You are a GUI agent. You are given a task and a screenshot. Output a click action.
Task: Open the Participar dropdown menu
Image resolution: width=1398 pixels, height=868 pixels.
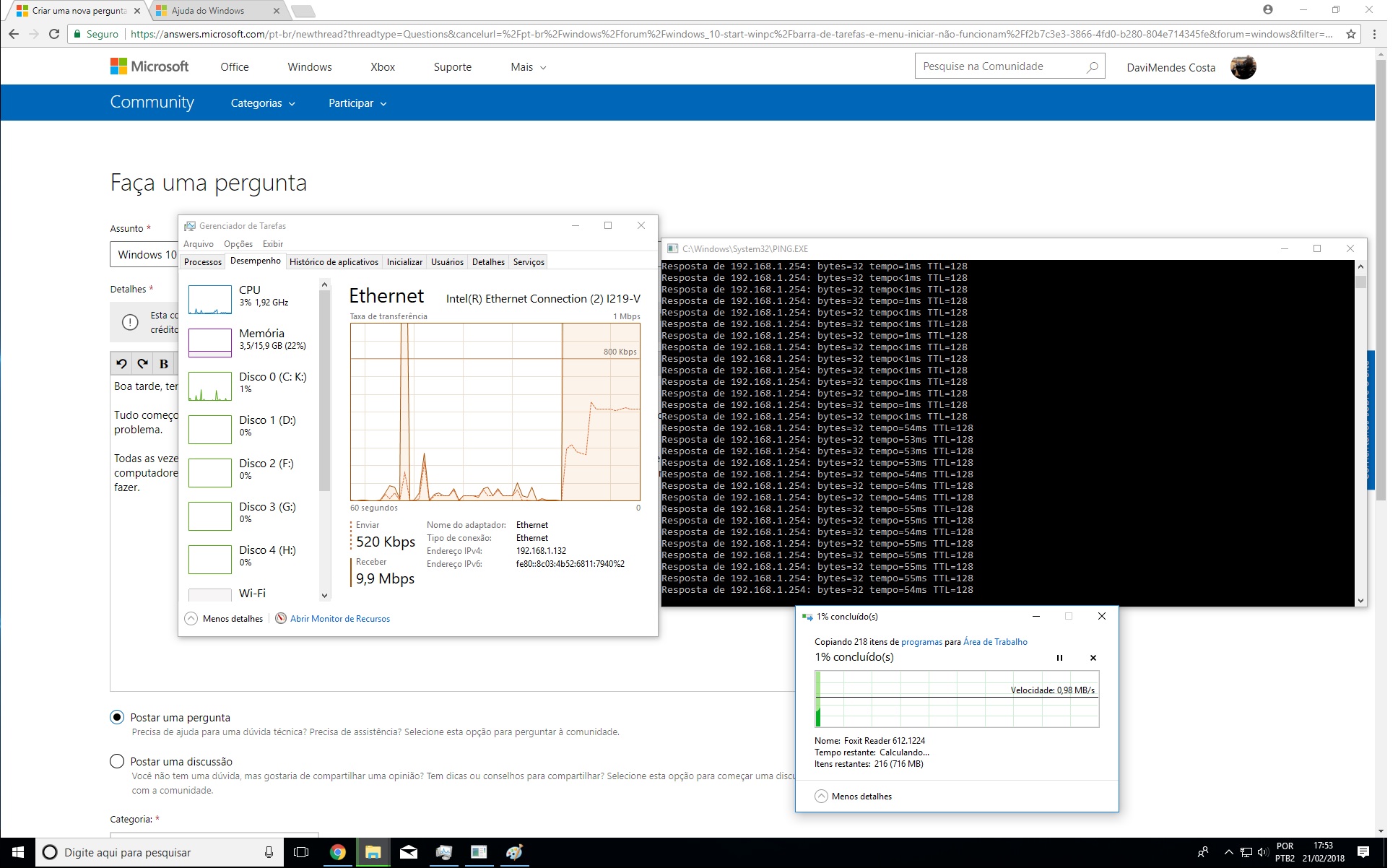357,103
